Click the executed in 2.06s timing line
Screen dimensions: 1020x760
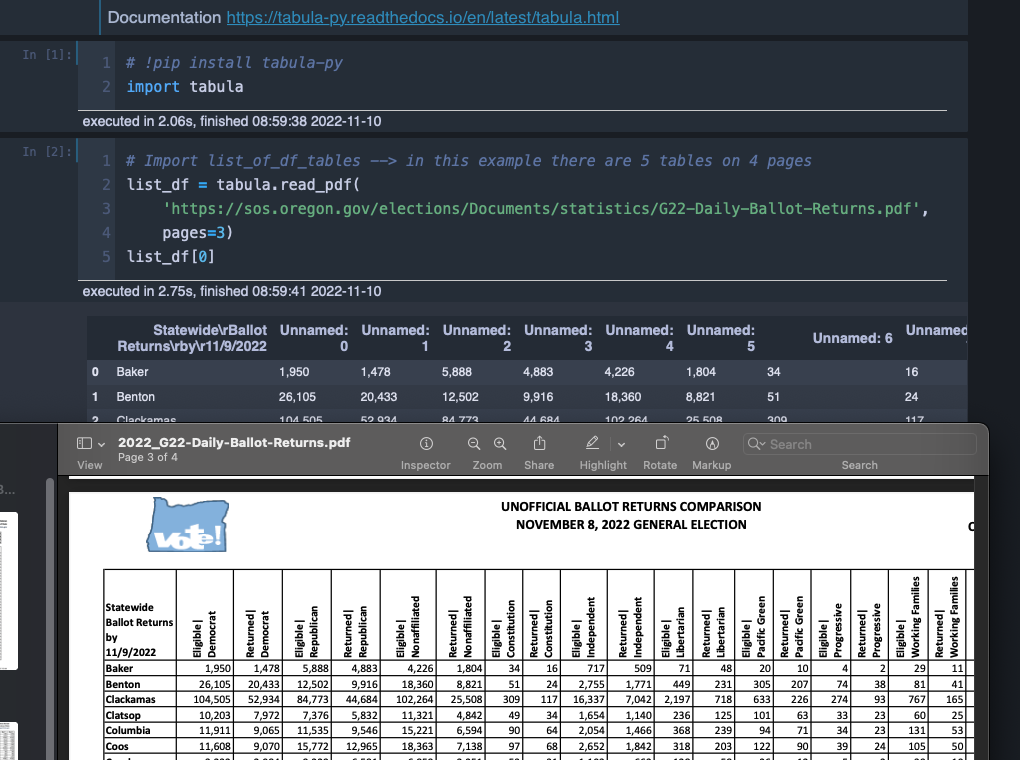(232, 121)
